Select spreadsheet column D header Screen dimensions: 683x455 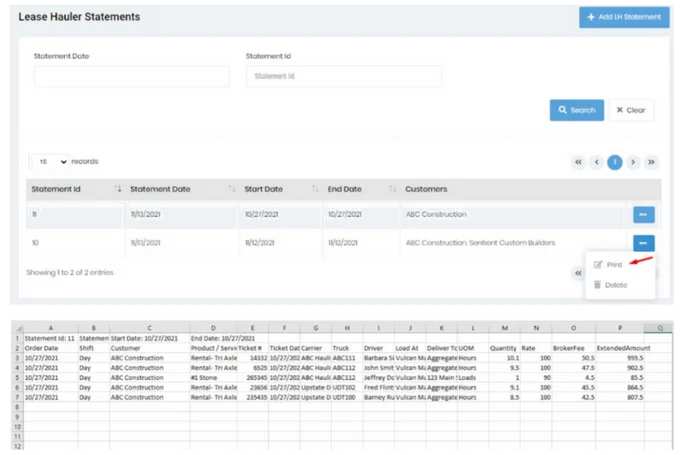pyautogui.click(x=213, y=328)
